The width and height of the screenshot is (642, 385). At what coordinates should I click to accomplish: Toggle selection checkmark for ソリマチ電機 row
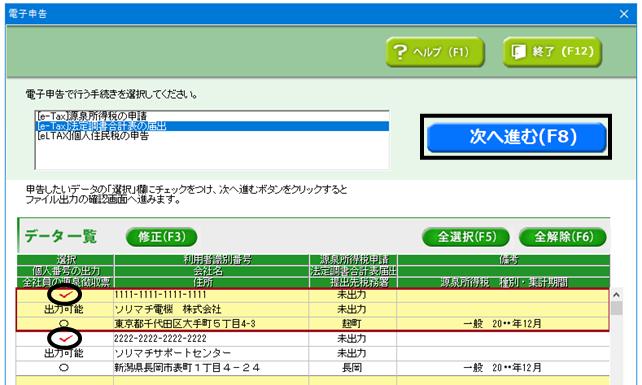click(x=64, y=294)
